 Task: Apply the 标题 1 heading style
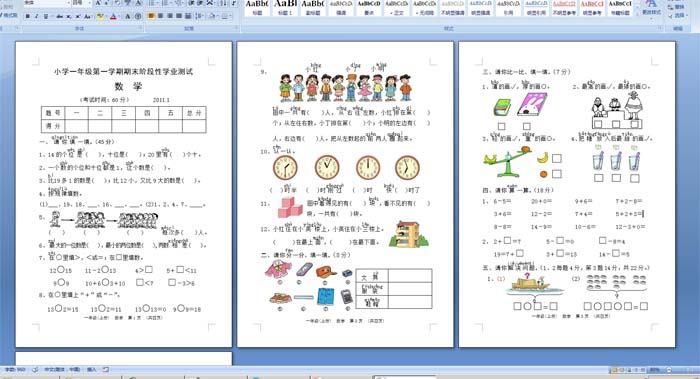pos(285,8)
